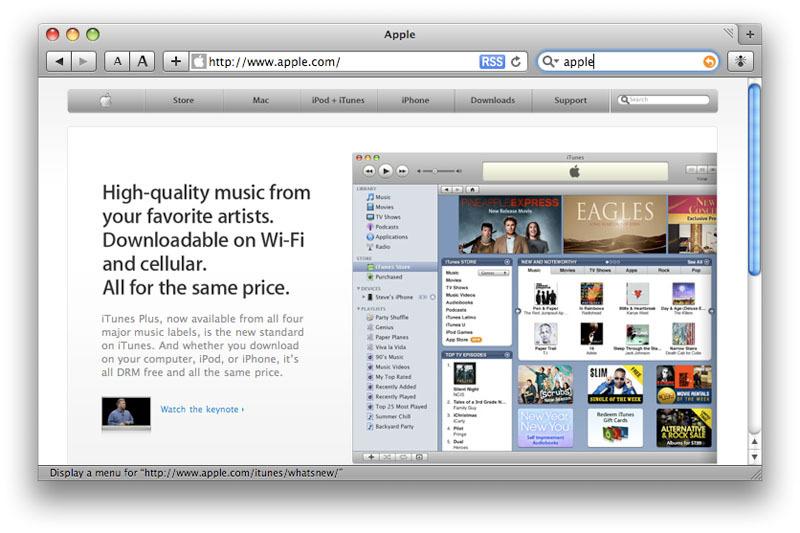The height and width of the screenshot is (533, 800).
Task: Click the scroll up arrow
Action: pyautogui.click(x=754, y=442)
